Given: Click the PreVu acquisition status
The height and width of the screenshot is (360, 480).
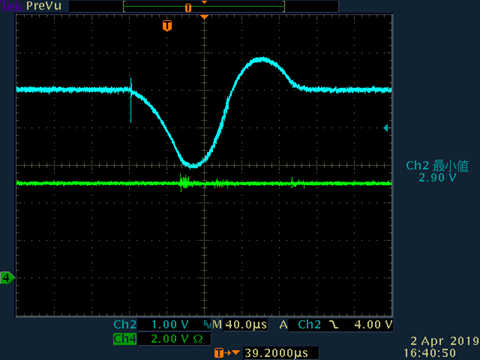Looking at the screenshot, I should click(44, 6).
